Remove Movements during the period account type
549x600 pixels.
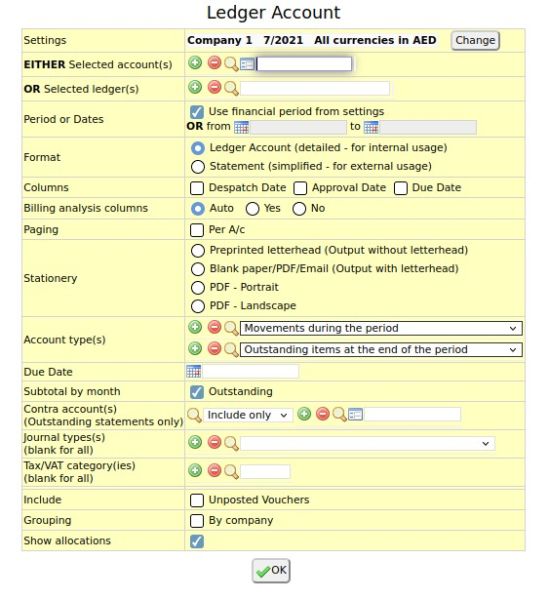(214, 328)
